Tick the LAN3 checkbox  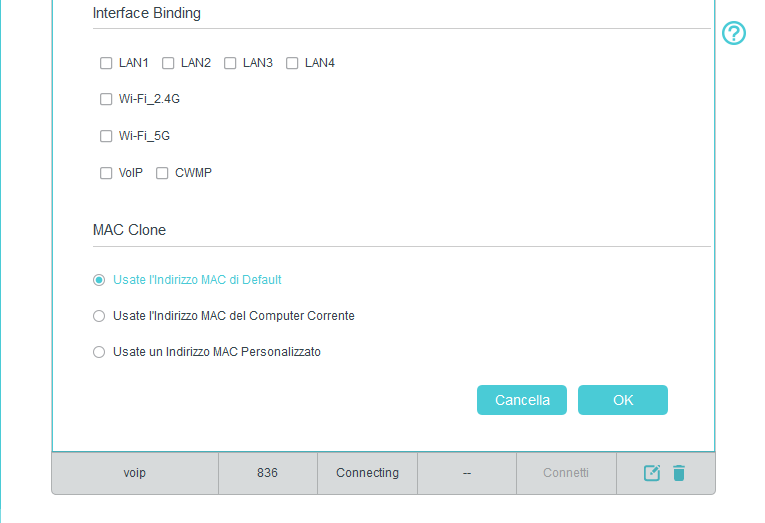230,63
